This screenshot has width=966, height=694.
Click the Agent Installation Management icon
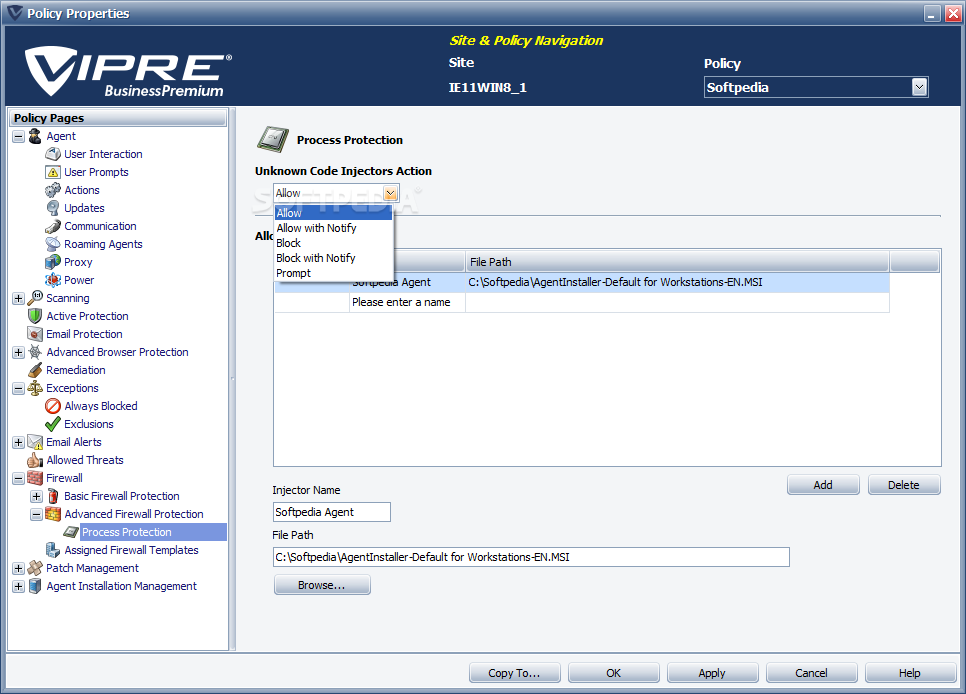pos(35,586)
